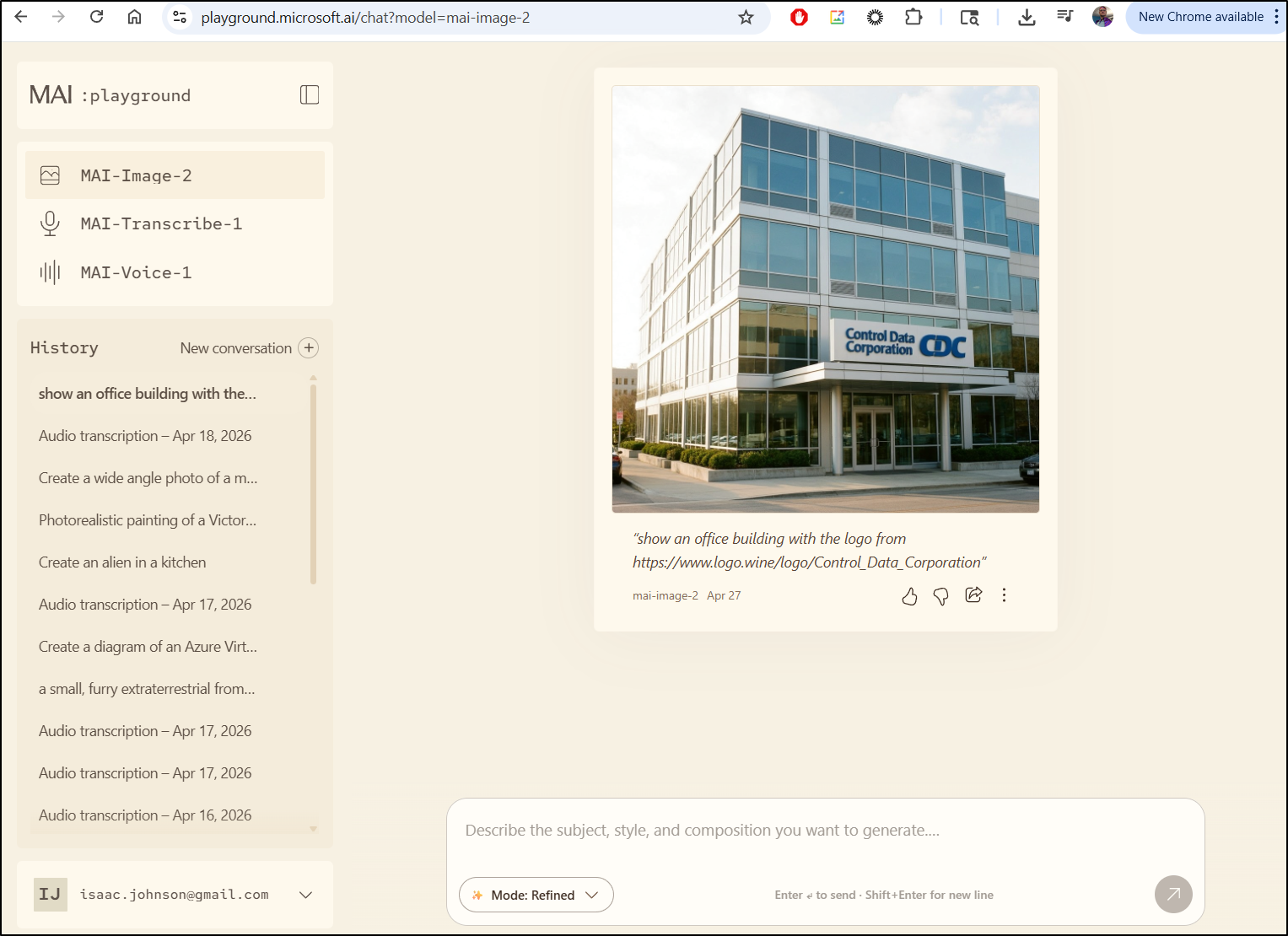Open the Chrome extensions puzzle icon
This screenshot has height=936, width=1288.
click(913, 17)
